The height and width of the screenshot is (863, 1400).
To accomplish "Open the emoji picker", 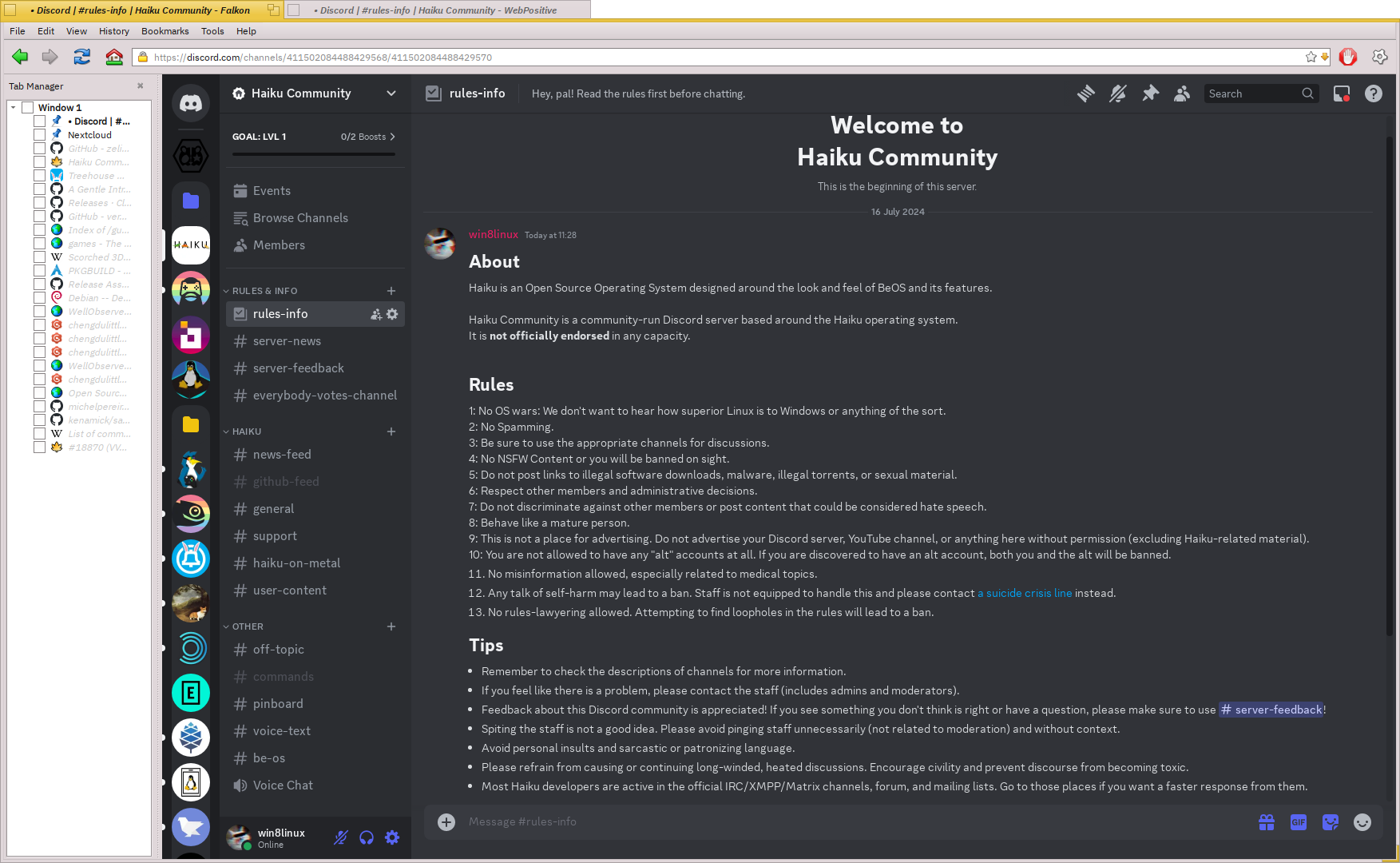I will (x=1362, y=822).
